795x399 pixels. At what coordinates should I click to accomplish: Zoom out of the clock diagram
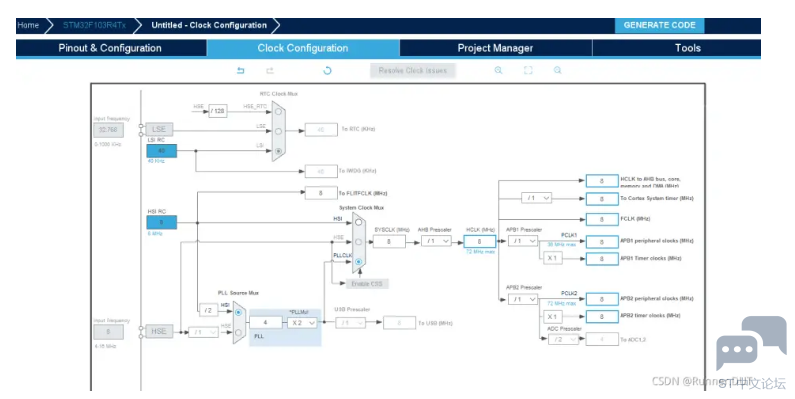[558, 70]
